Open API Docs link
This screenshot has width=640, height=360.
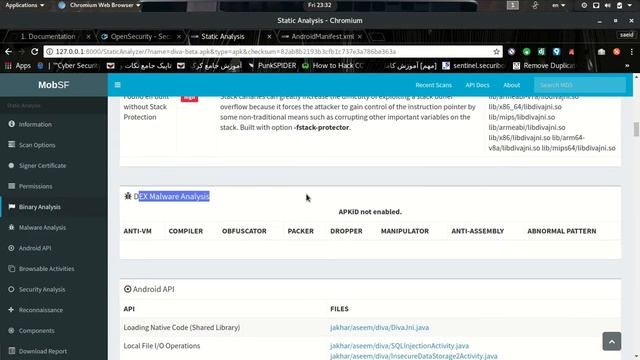[477, 85]
